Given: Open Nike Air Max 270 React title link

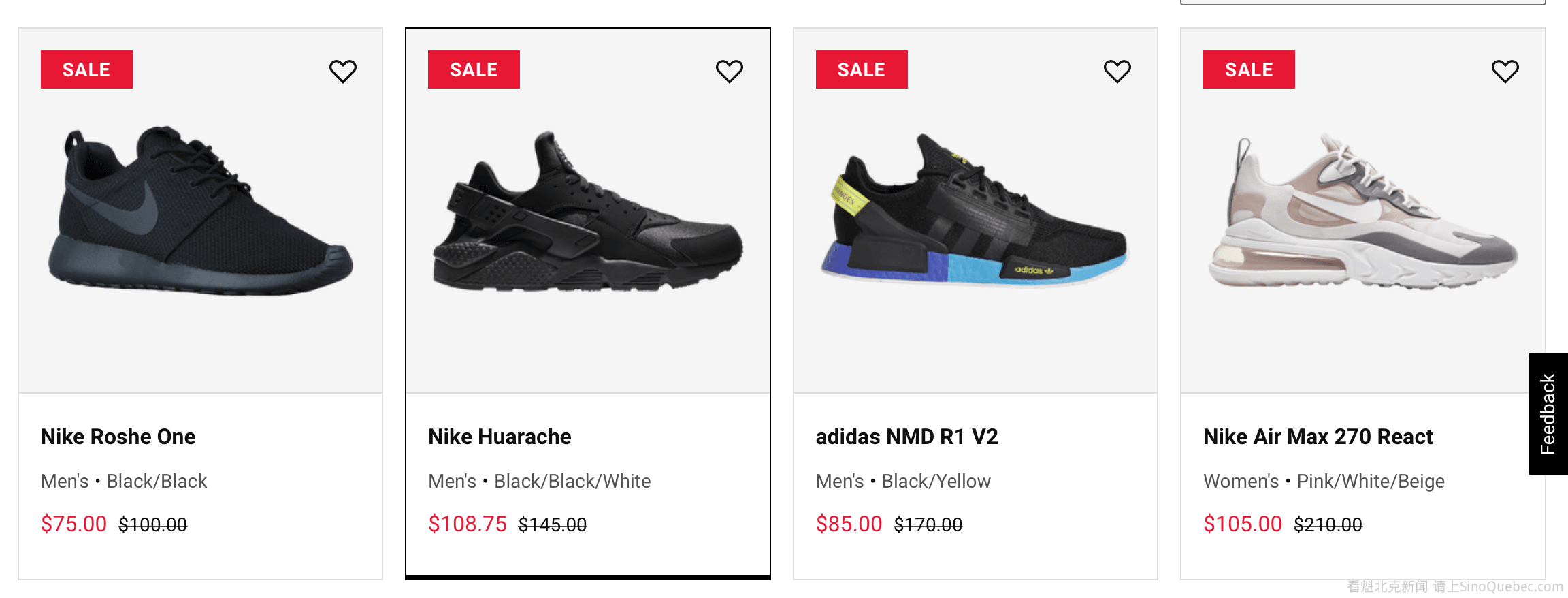Looking at the screenshot, I should 1318,437.
